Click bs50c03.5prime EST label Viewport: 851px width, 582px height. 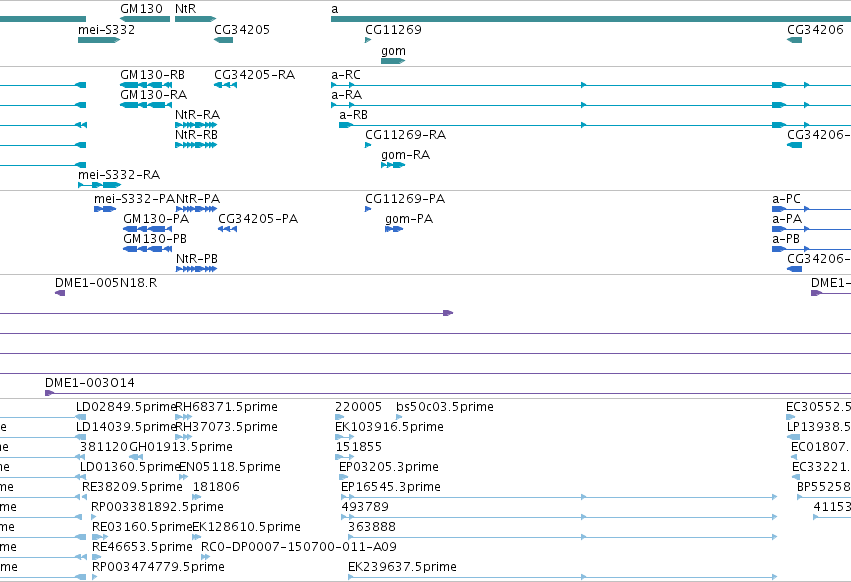(444, 407)
